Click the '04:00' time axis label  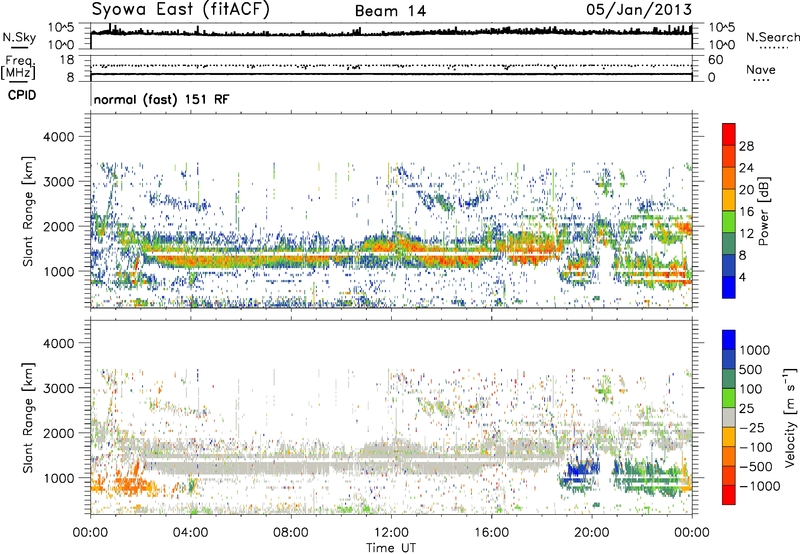pos(190,533)
